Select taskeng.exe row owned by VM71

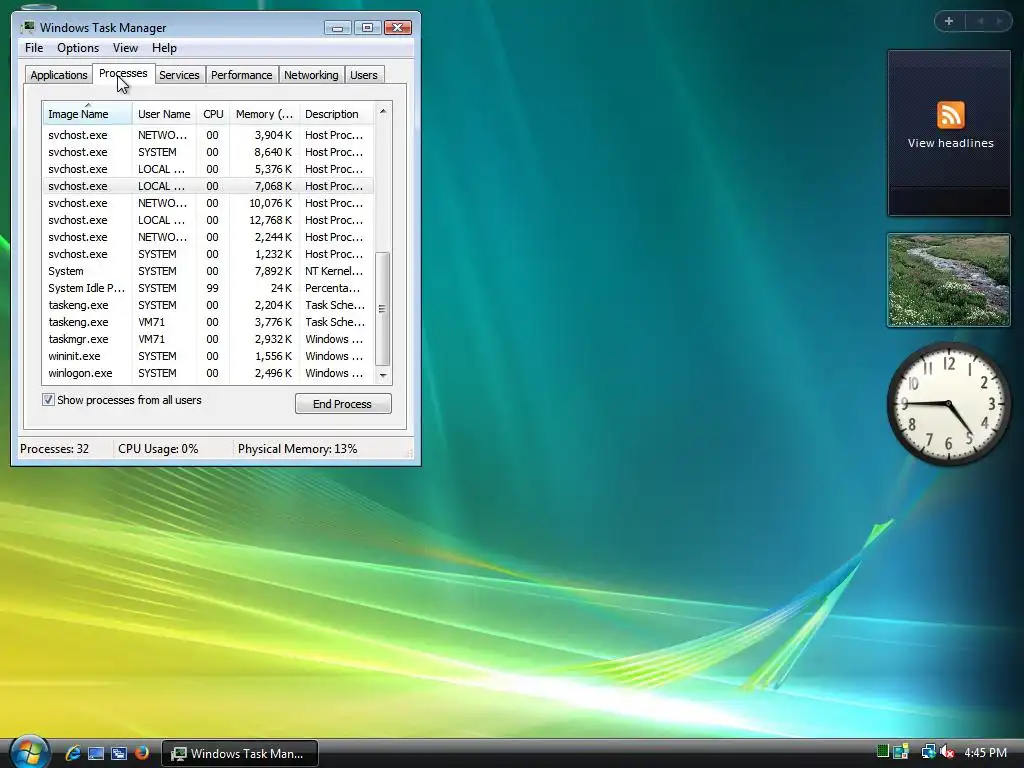point(209,322)
